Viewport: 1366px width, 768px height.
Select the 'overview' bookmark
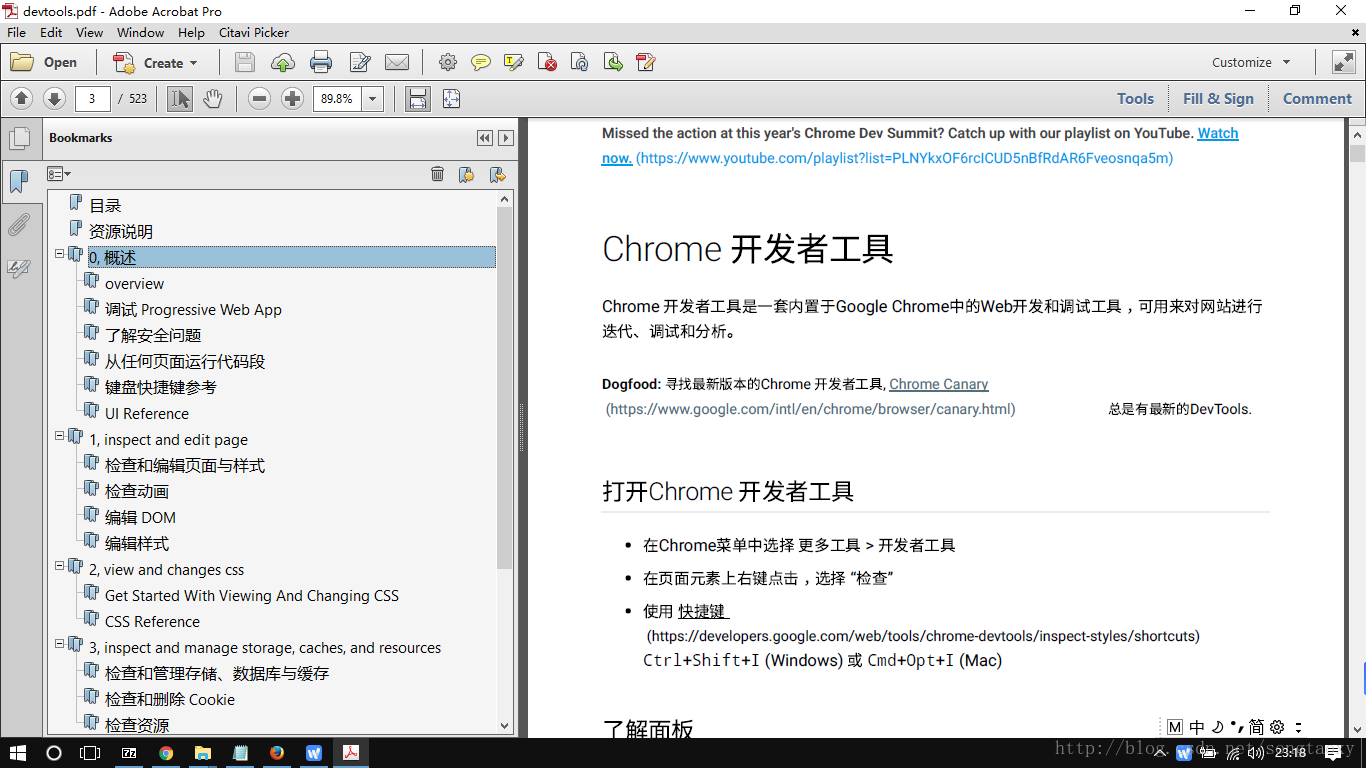click(x=134, y=284)
